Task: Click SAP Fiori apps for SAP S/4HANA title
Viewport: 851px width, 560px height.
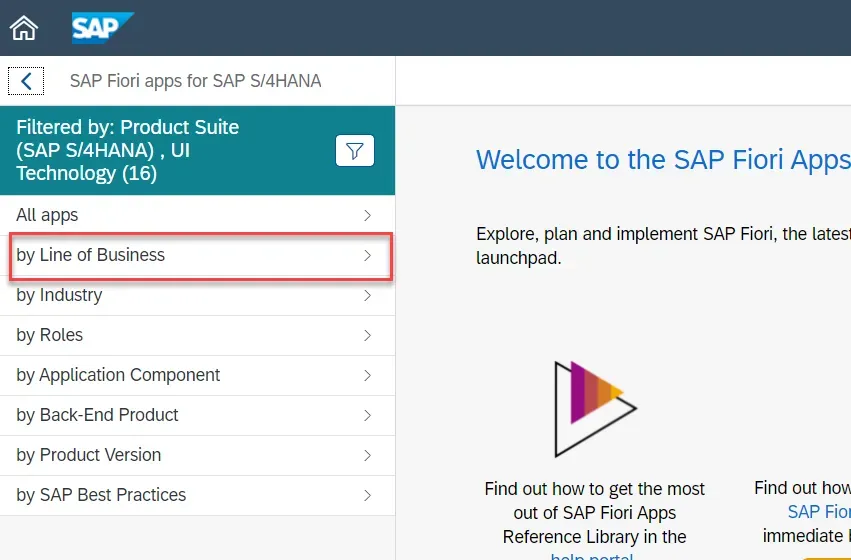Action: coord(195,81)
